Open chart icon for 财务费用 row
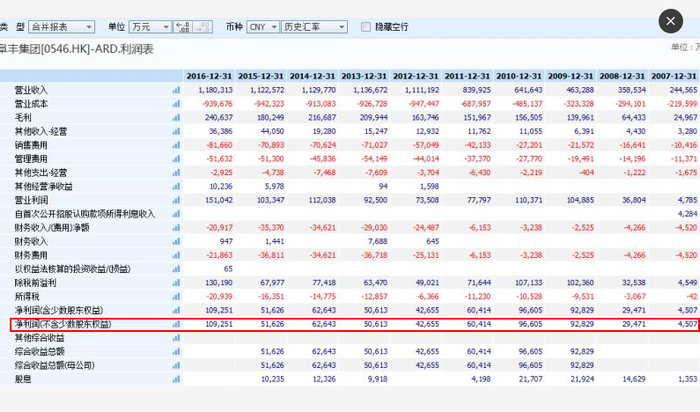The width and height of the screenshot is (700, 412). (x=176, y=255)
